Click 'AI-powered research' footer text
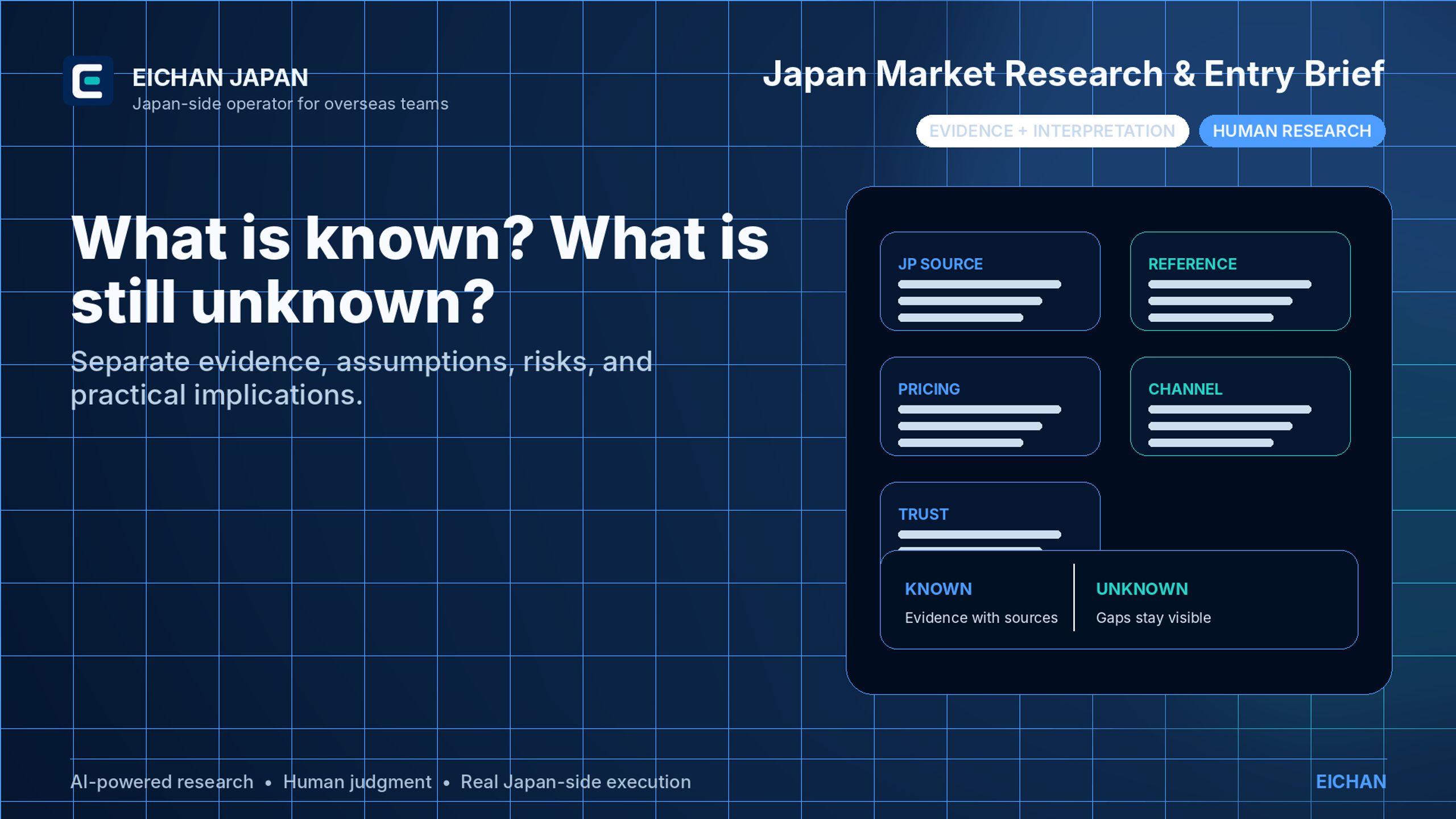1456x819 pixels. [x=162, y=782]
